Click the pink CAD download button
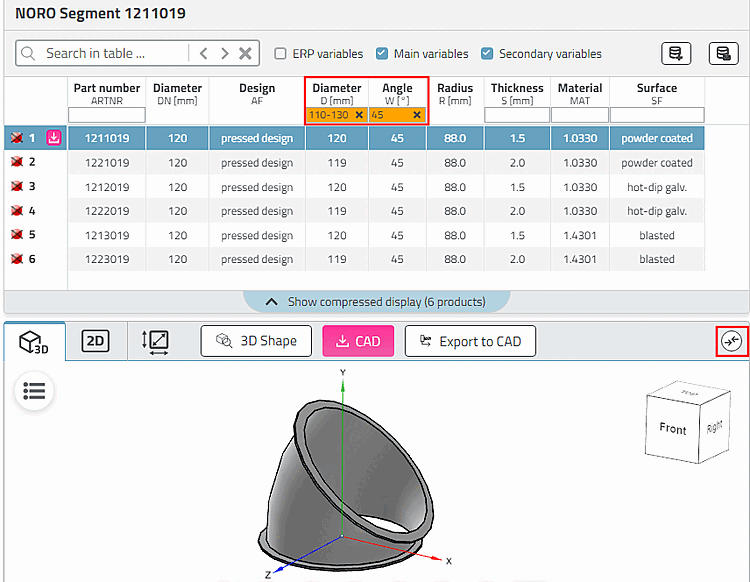This screenshot has width=750, height=582. click(x=358, y=341)
